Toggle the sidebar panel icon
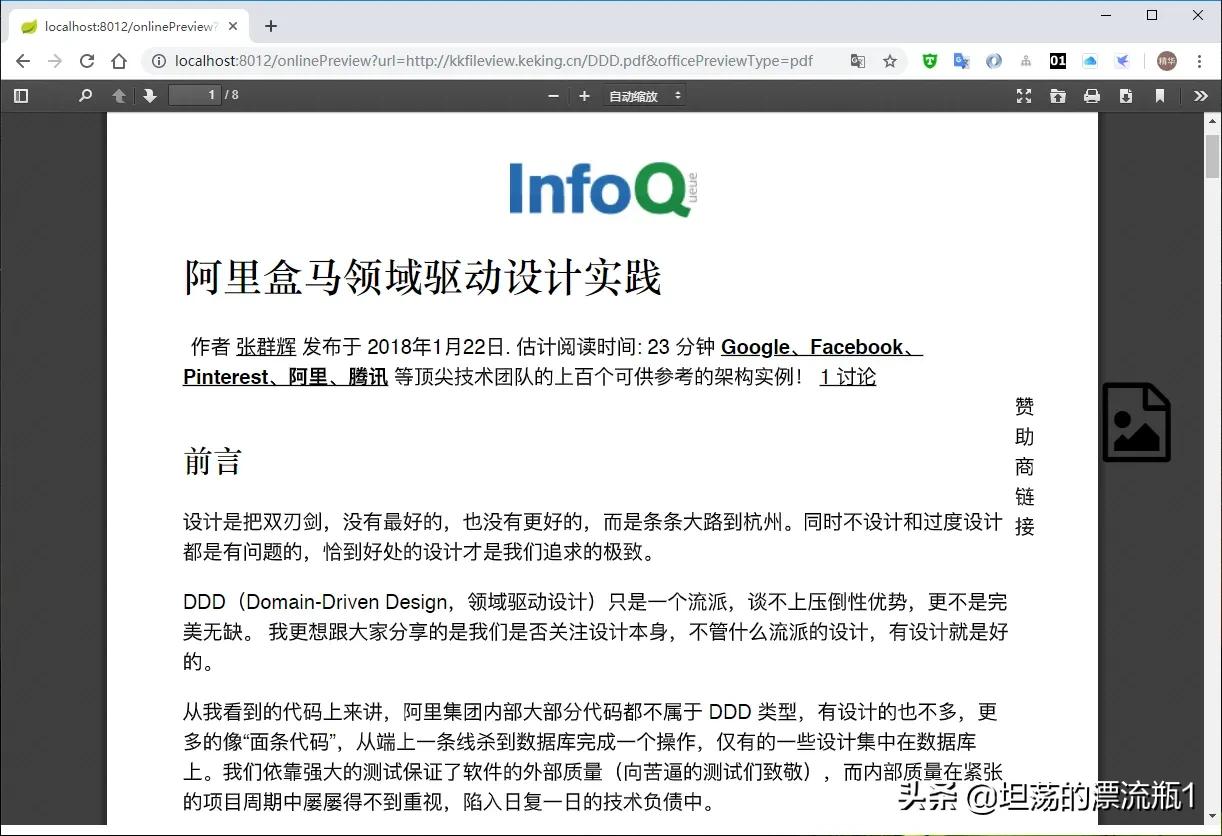 pos(21,95)
